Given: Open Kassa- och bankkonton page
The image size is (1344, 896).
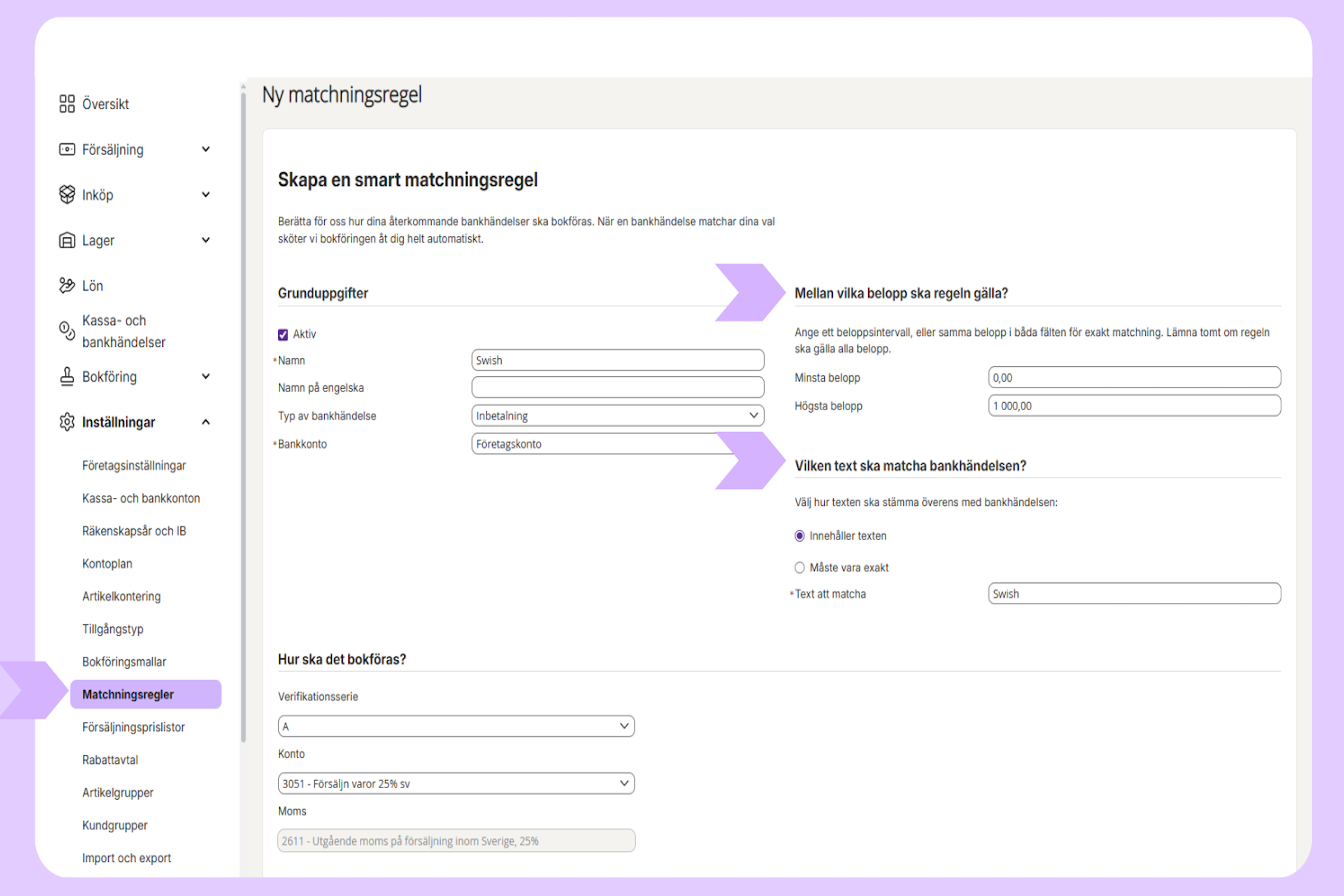Looking at the screenshot, I should 141,498.
